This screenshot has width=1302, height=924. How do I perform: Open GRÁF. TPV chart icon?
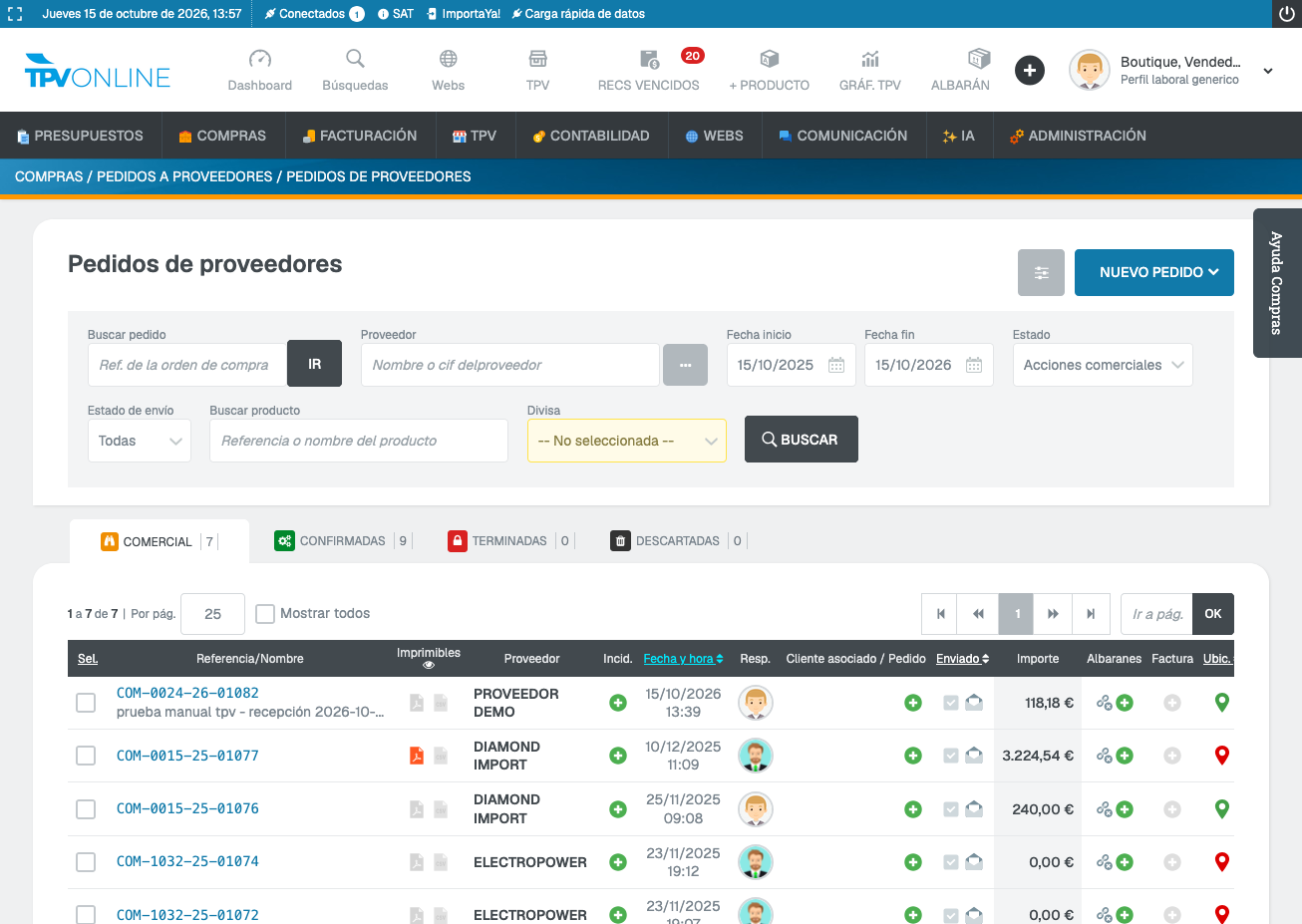[870, 59]
